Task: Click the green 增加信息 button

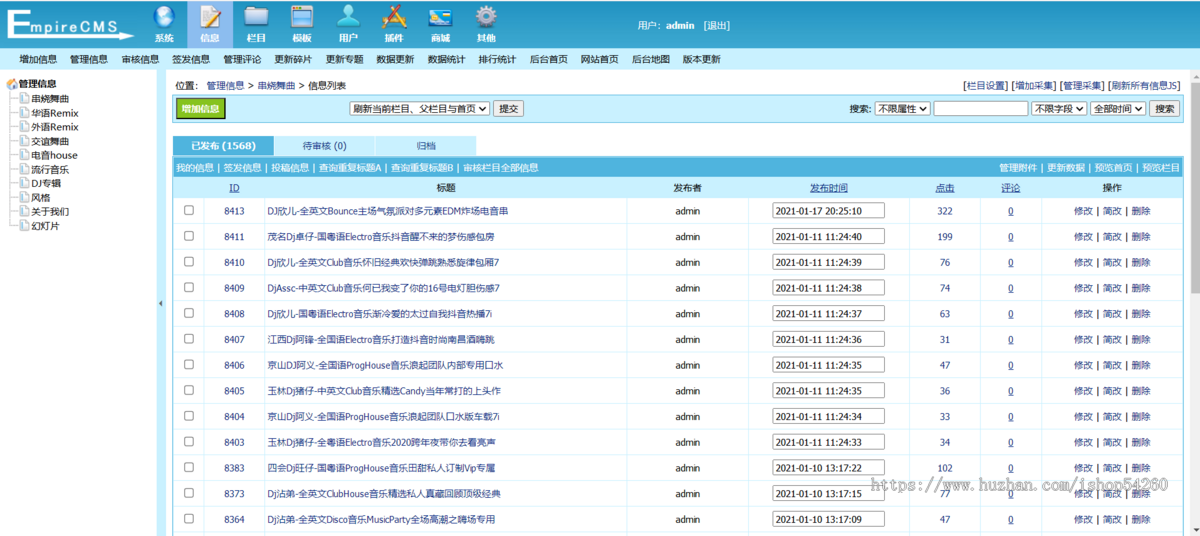Action: click(201, 109)
